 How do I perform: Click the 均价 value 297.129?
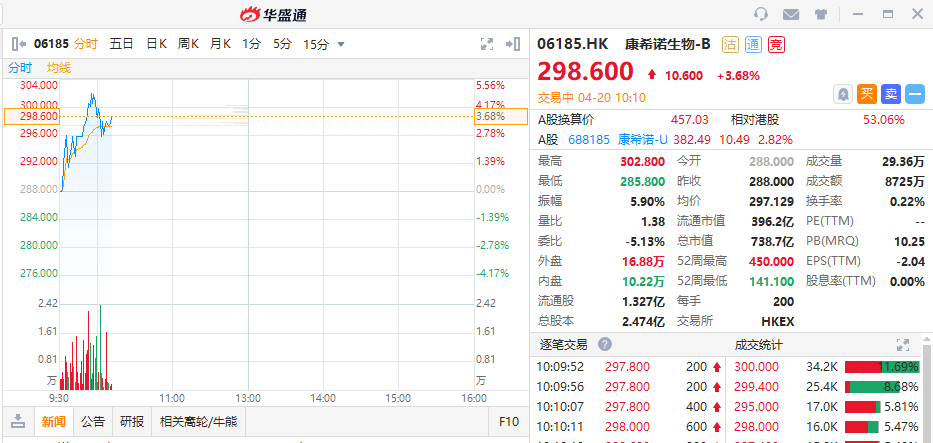click(772, 202)
